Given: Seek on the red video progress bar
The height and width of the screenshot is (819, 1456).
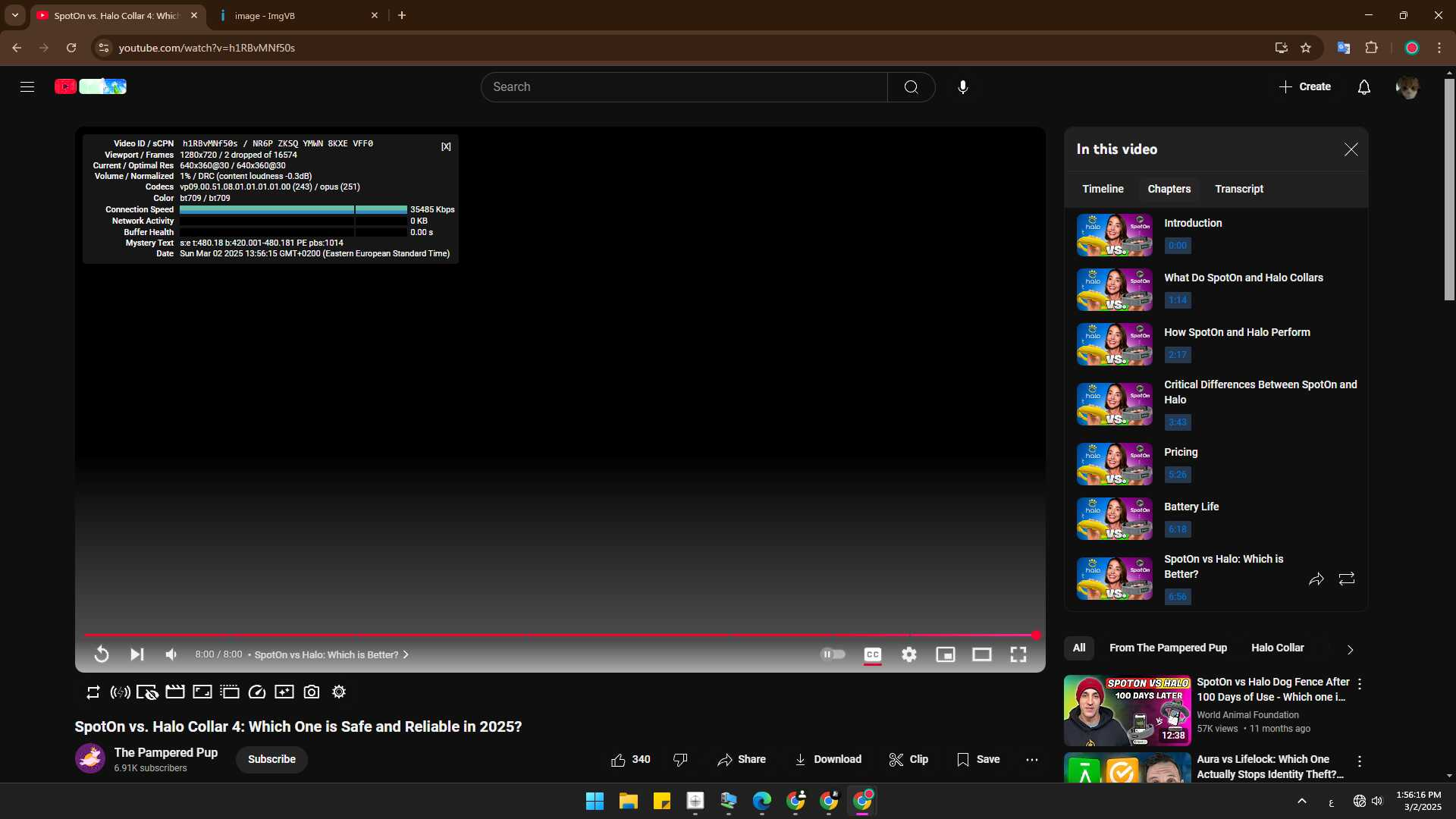Looking at the screenshot, I should point(560,635).
